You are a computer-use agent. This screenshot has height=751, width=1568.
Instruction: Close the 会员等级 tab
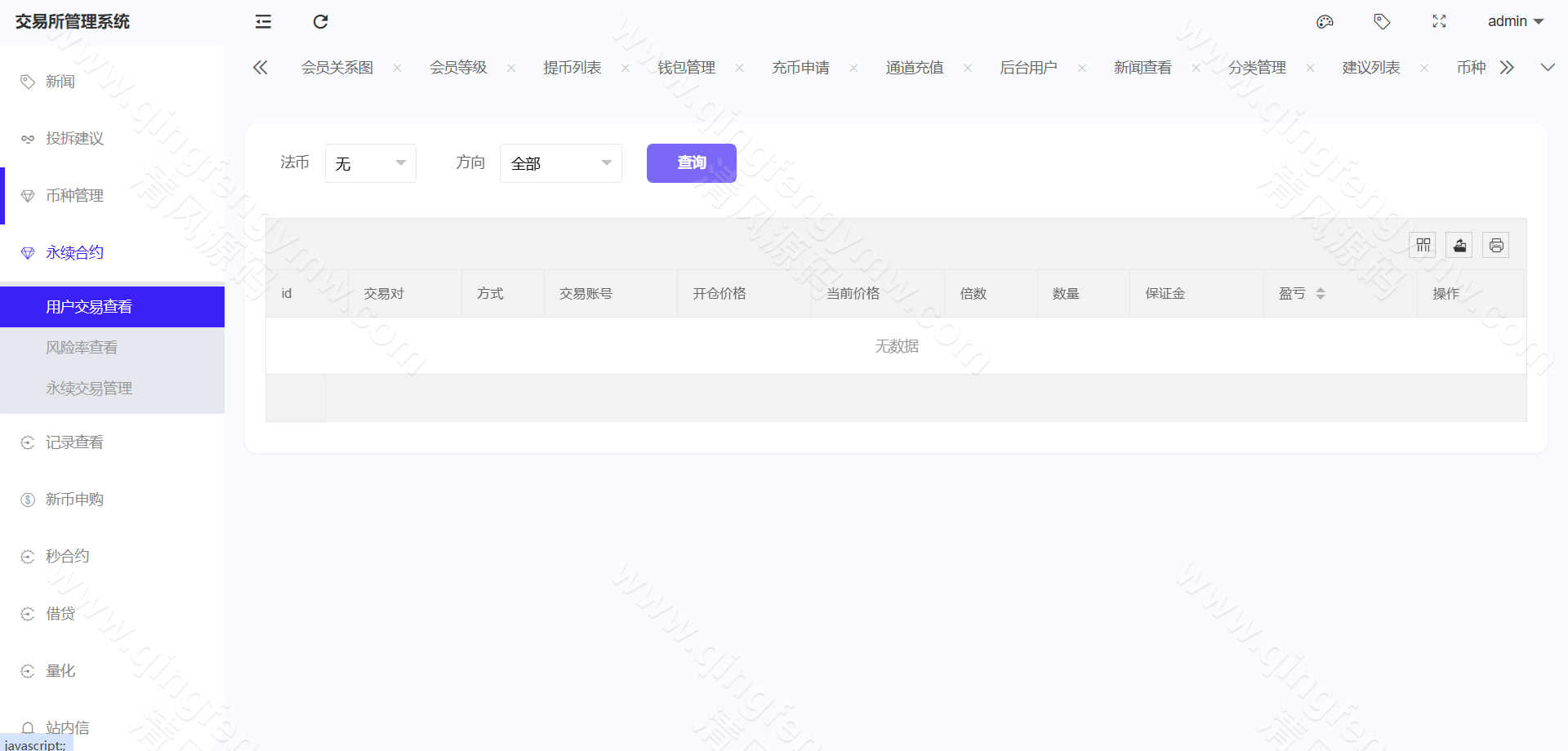point(510,67)
